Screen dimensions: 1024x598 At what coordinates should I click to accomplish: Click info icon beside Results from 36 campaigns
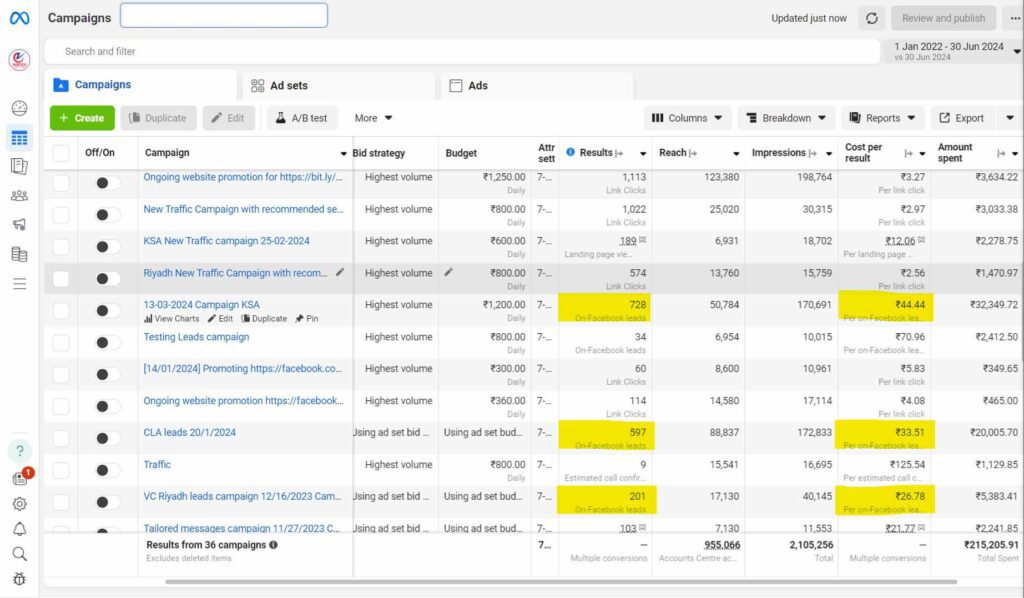[x=273, y=544]
